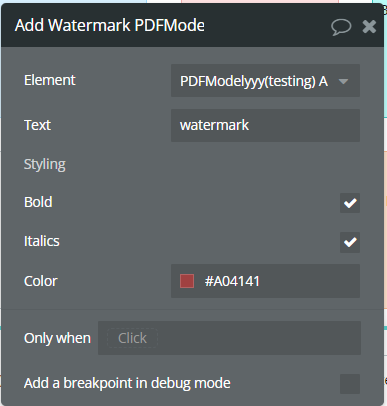Close the Add Watermark PDFMode dialog
The height and width of the screenshot is (406, 387).
(369, 27)
